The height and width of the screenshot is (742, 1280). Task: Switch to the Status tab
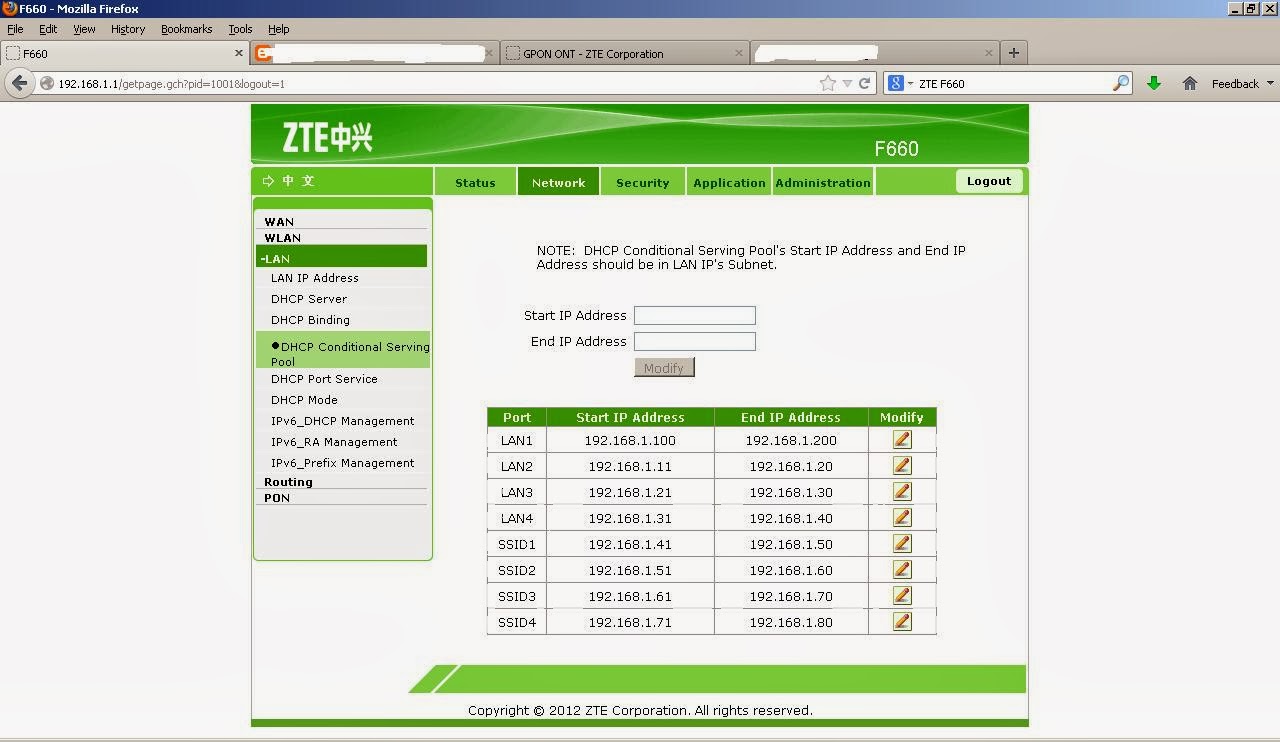[475, 182]
